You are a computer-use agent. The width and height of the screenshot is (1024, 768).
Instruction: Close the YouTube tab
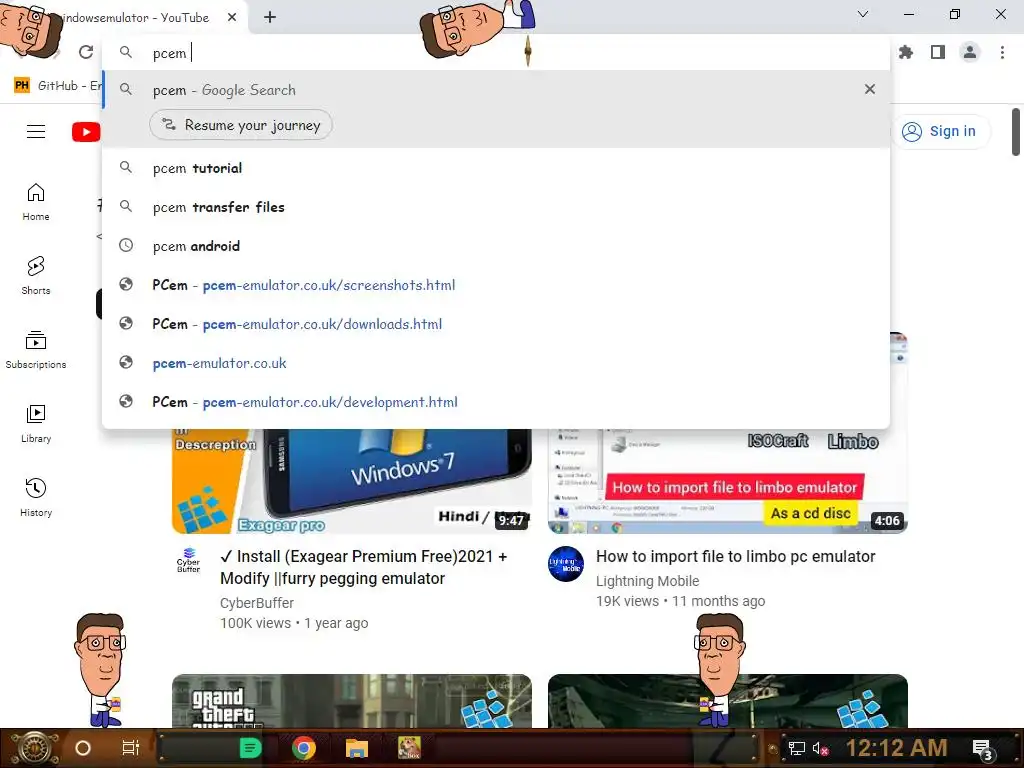pyautogui.click(x=232, y=17)
